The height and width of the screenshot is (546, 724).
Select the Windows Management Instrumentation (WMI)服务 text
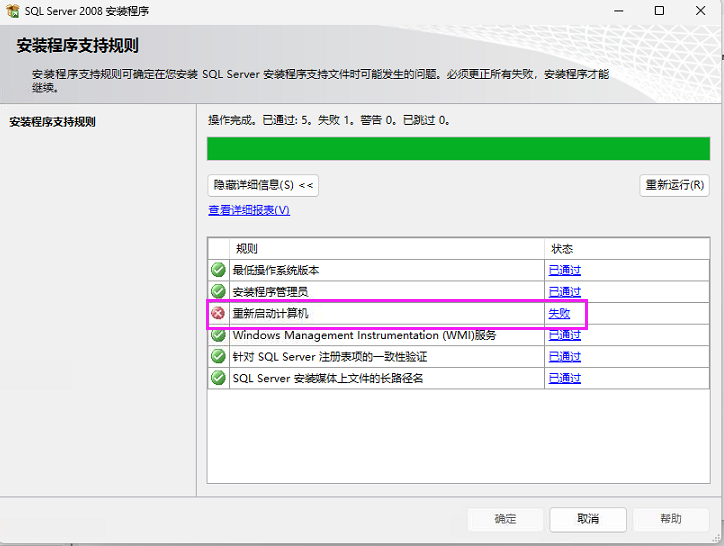pyautogui.click(x=364, y=335)
